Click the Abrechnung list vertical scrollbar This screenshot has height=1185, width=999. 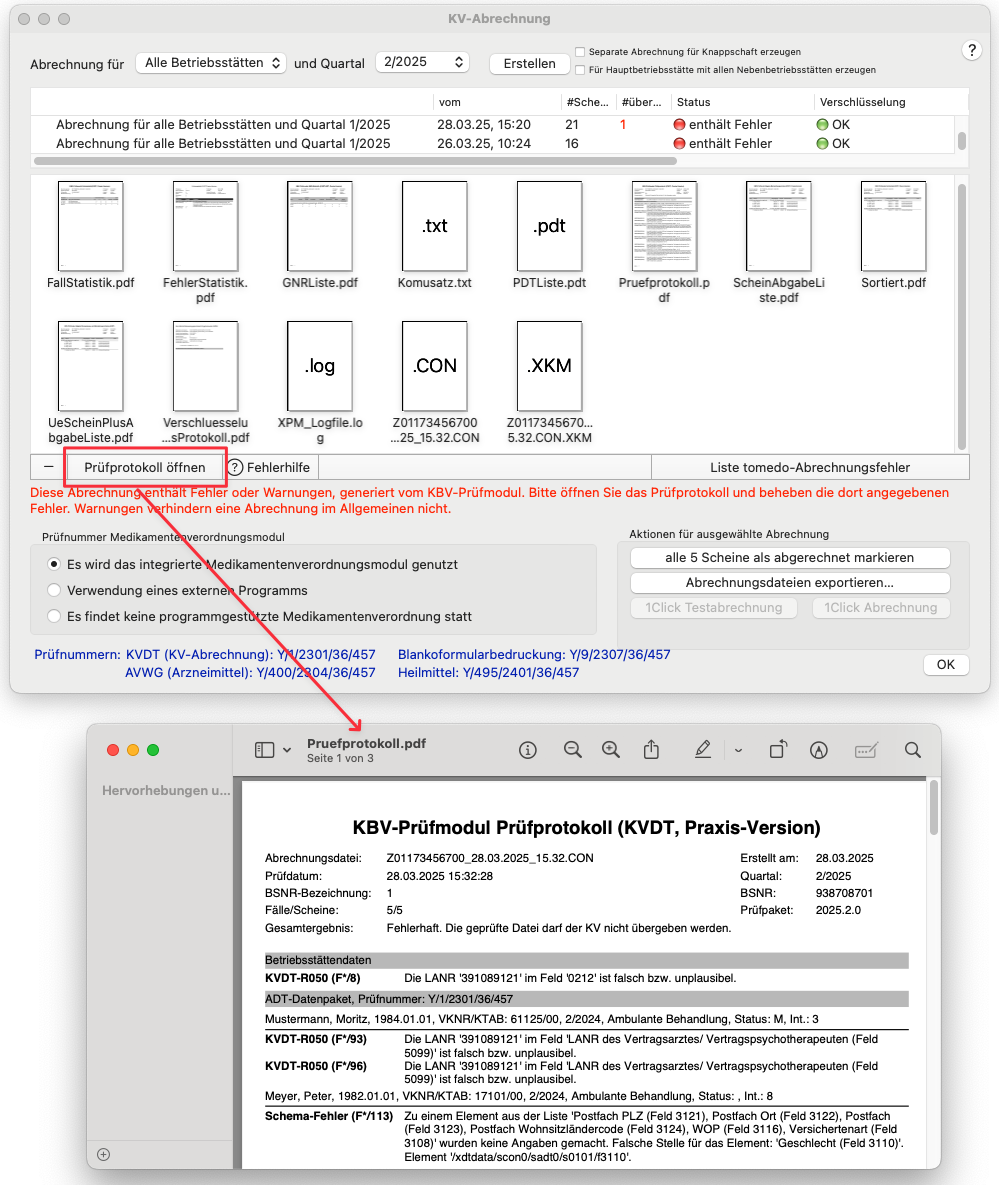[961, 141]
